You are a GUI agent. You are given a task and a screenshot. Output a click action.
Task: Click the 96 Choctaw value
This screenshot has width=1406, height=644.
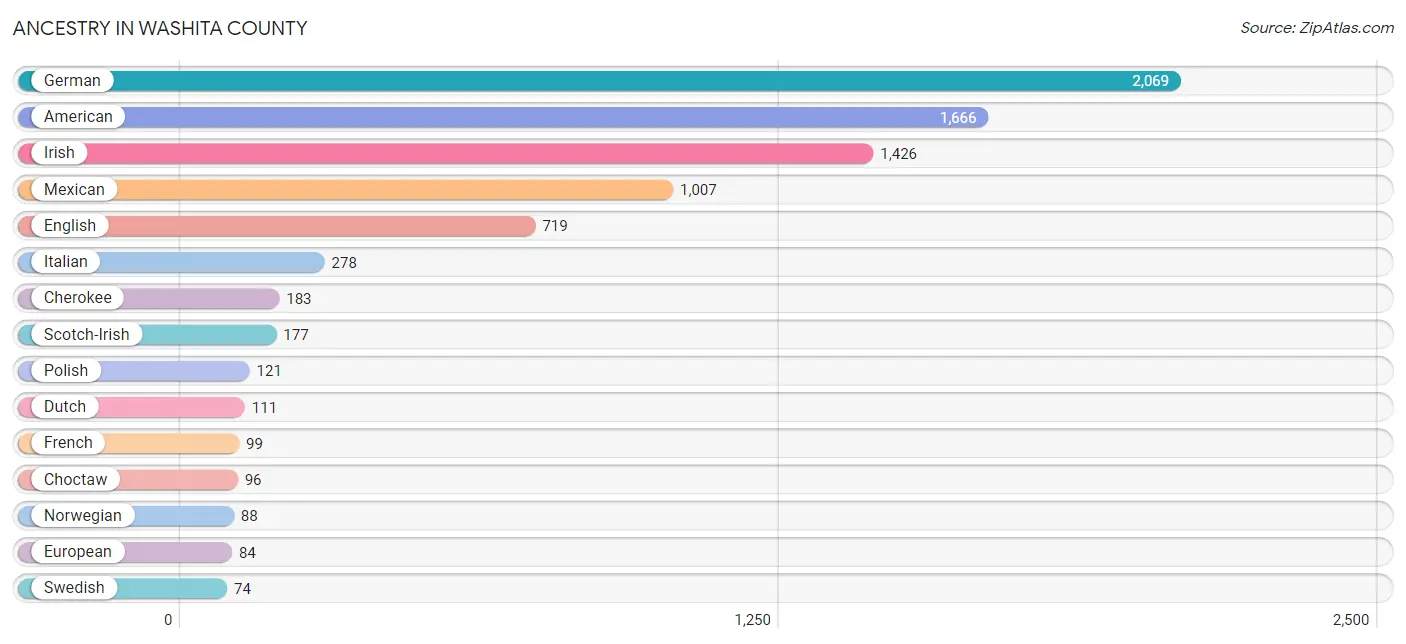[253, 480]
